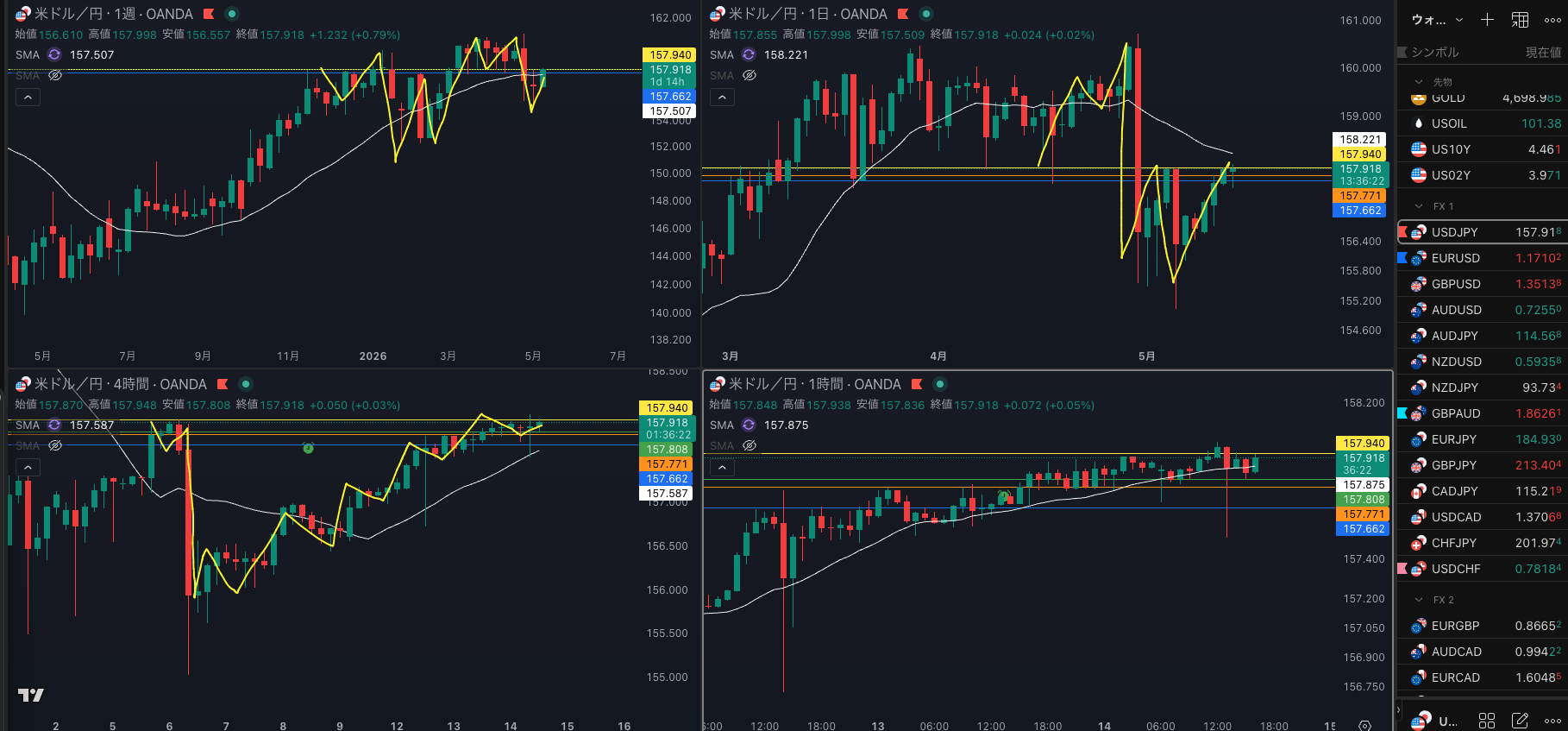
Task: Click the weekly chart red flag icon
Action: coord(209,14)
